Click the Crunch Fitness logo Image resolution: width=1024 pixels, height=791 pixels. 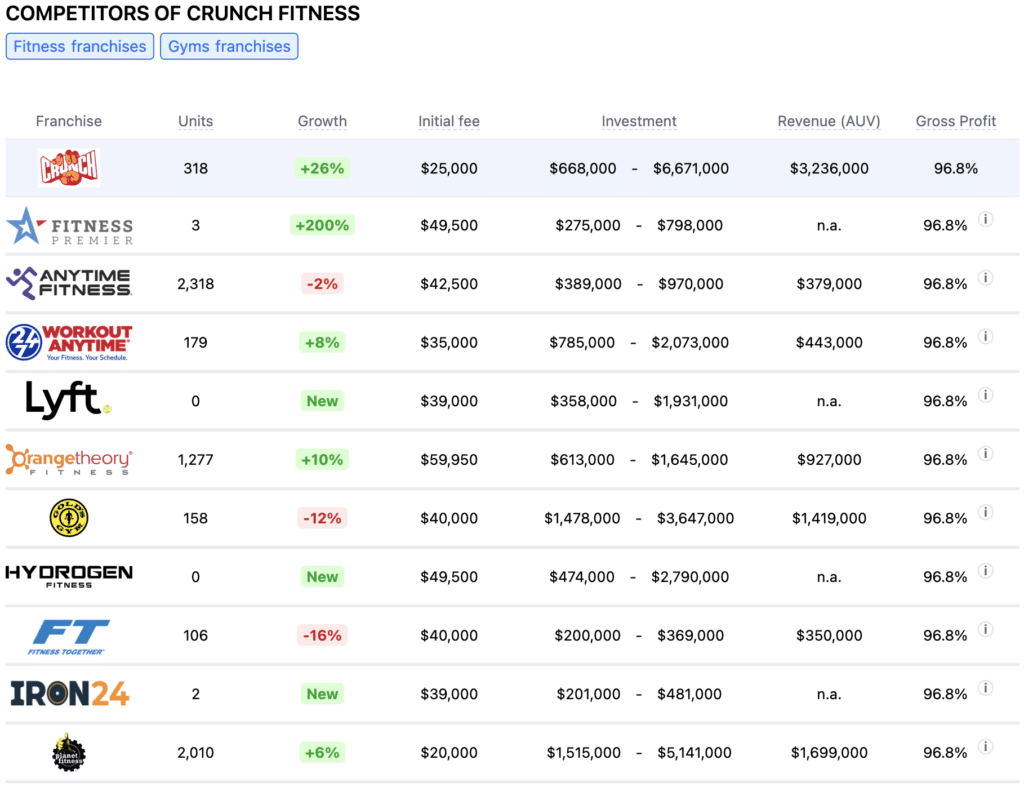(x=69, y=168)
